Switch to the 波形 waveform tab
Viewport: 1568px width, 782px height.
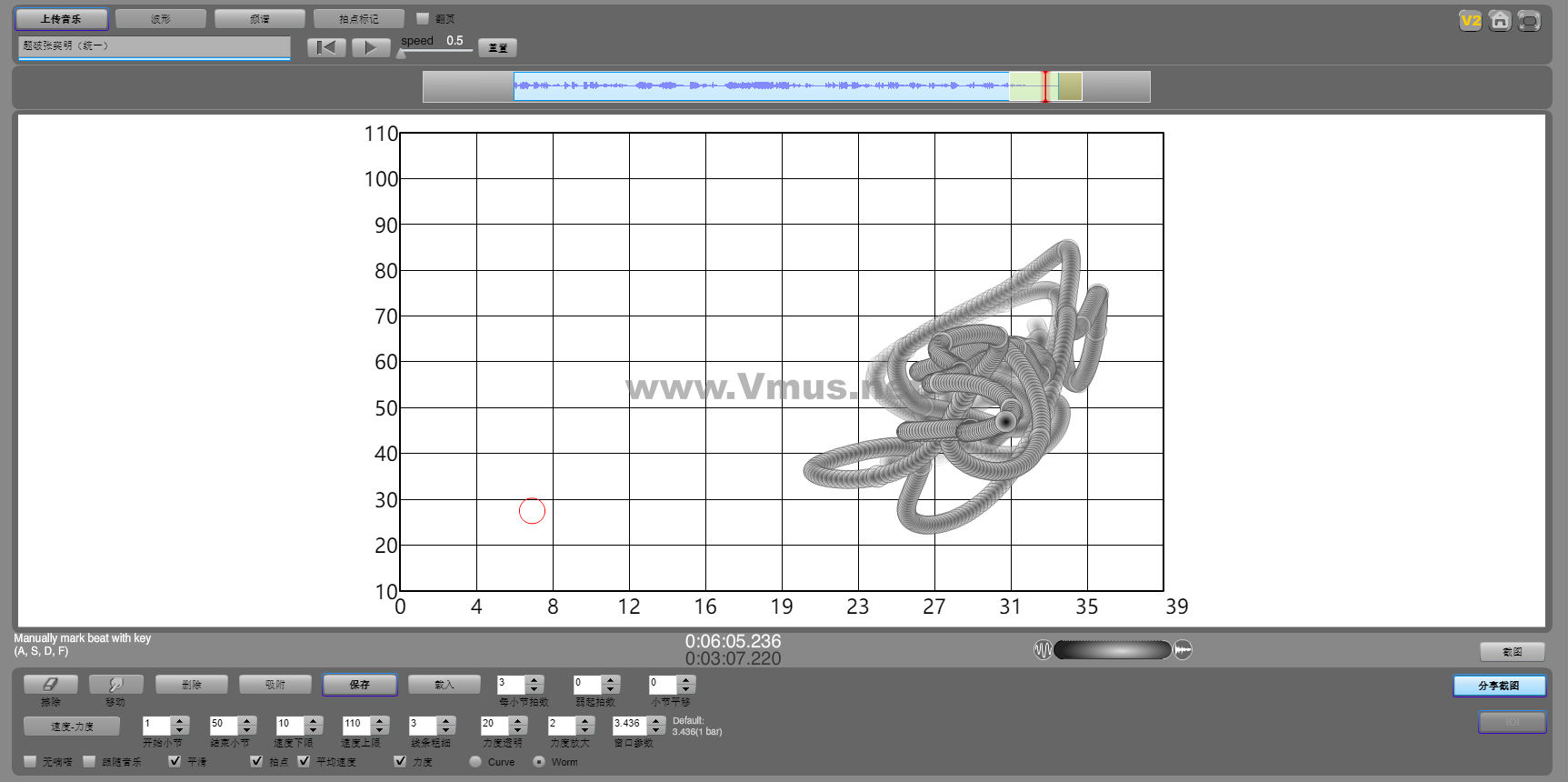pyautogui.click(x=161, y=19)
